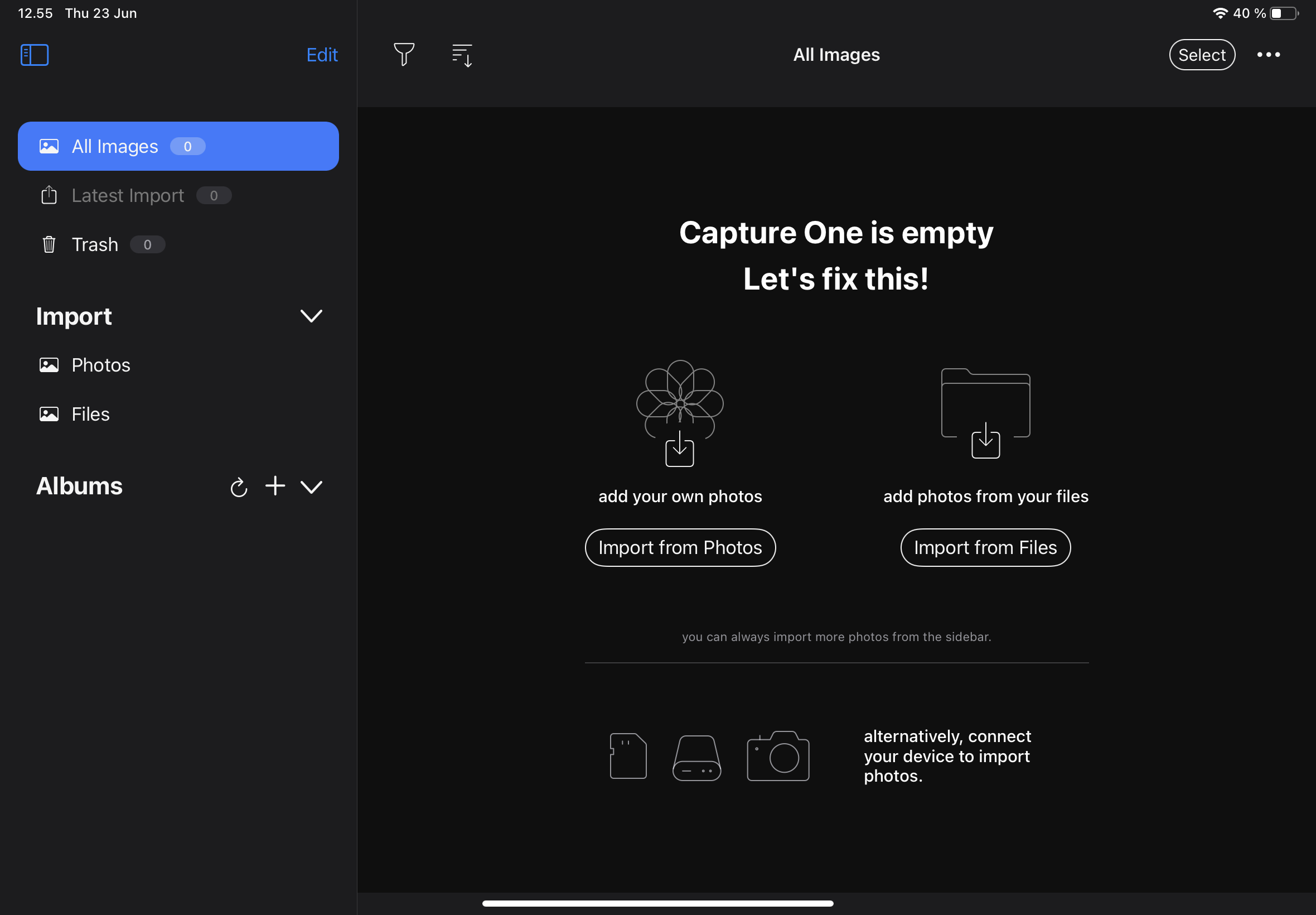
Task: Tap the All Images count badge
Action: point(187,146)
